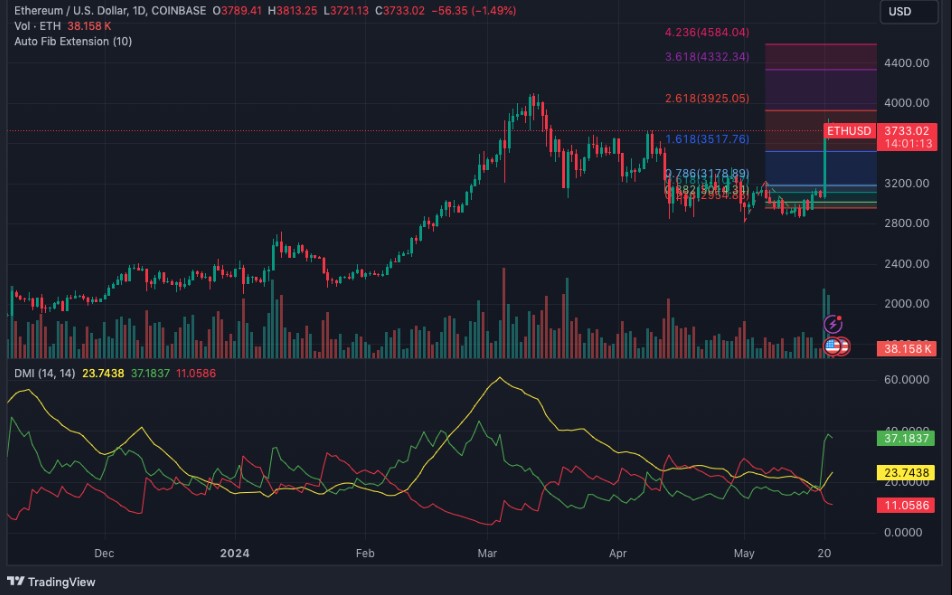Click the 2.618(3925.05) Fib level label

coord(707,99)
